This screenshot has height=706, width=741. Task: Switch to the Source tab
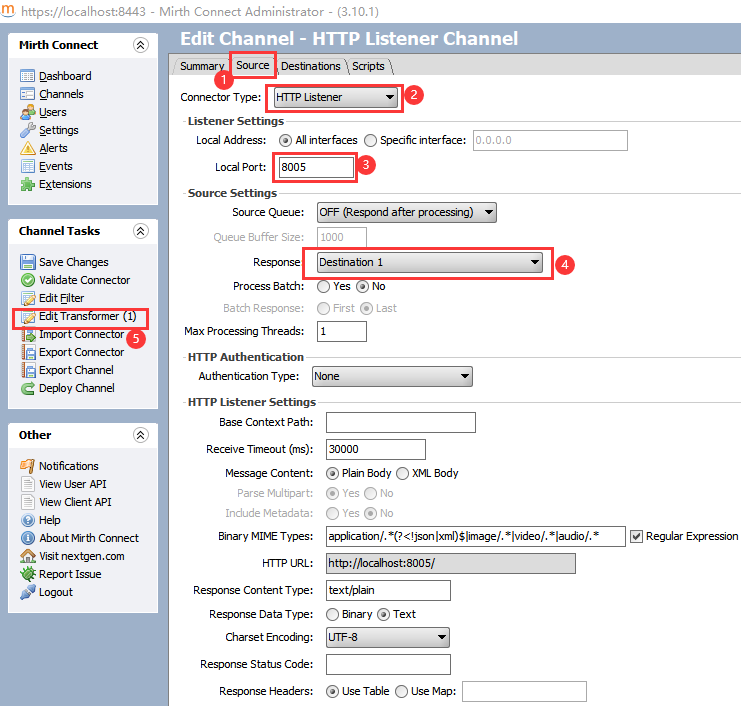[x=253, y=65]
